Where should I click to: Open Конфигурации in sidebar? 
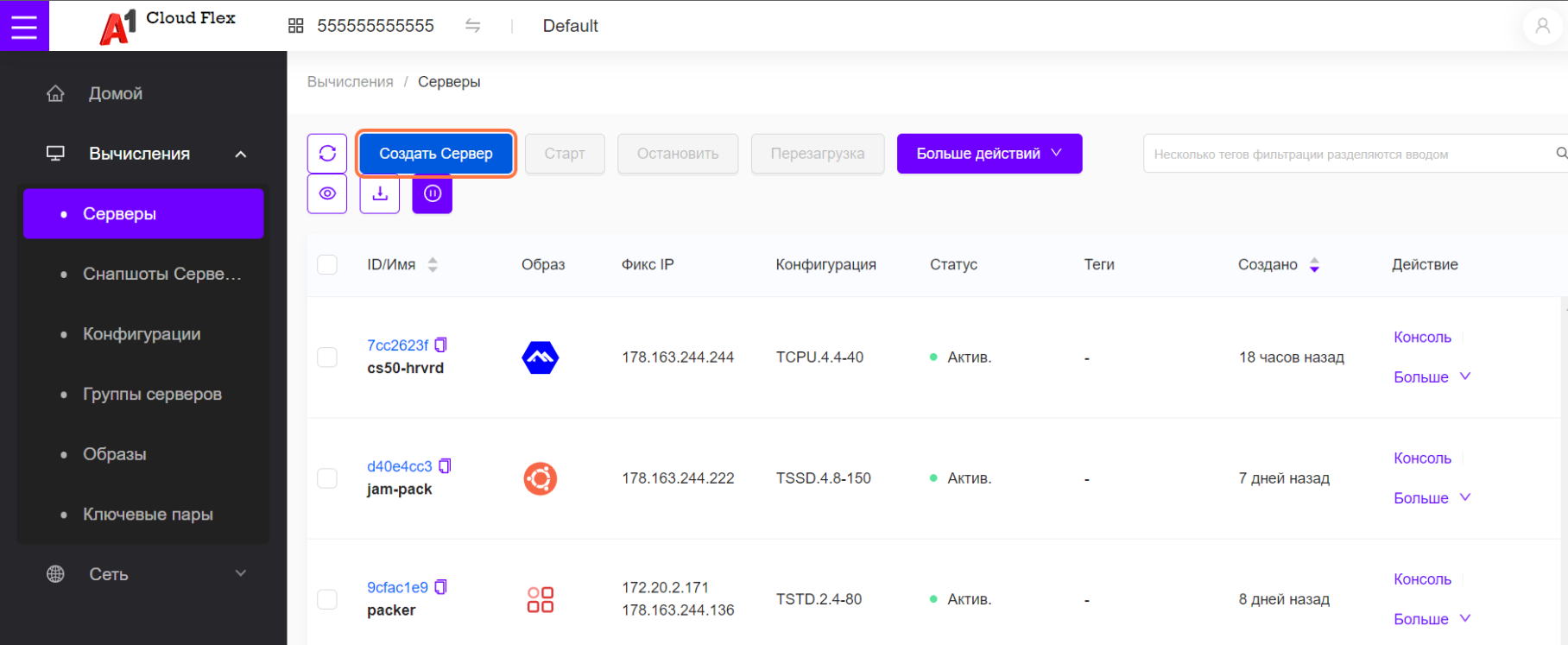pos(143,334)
